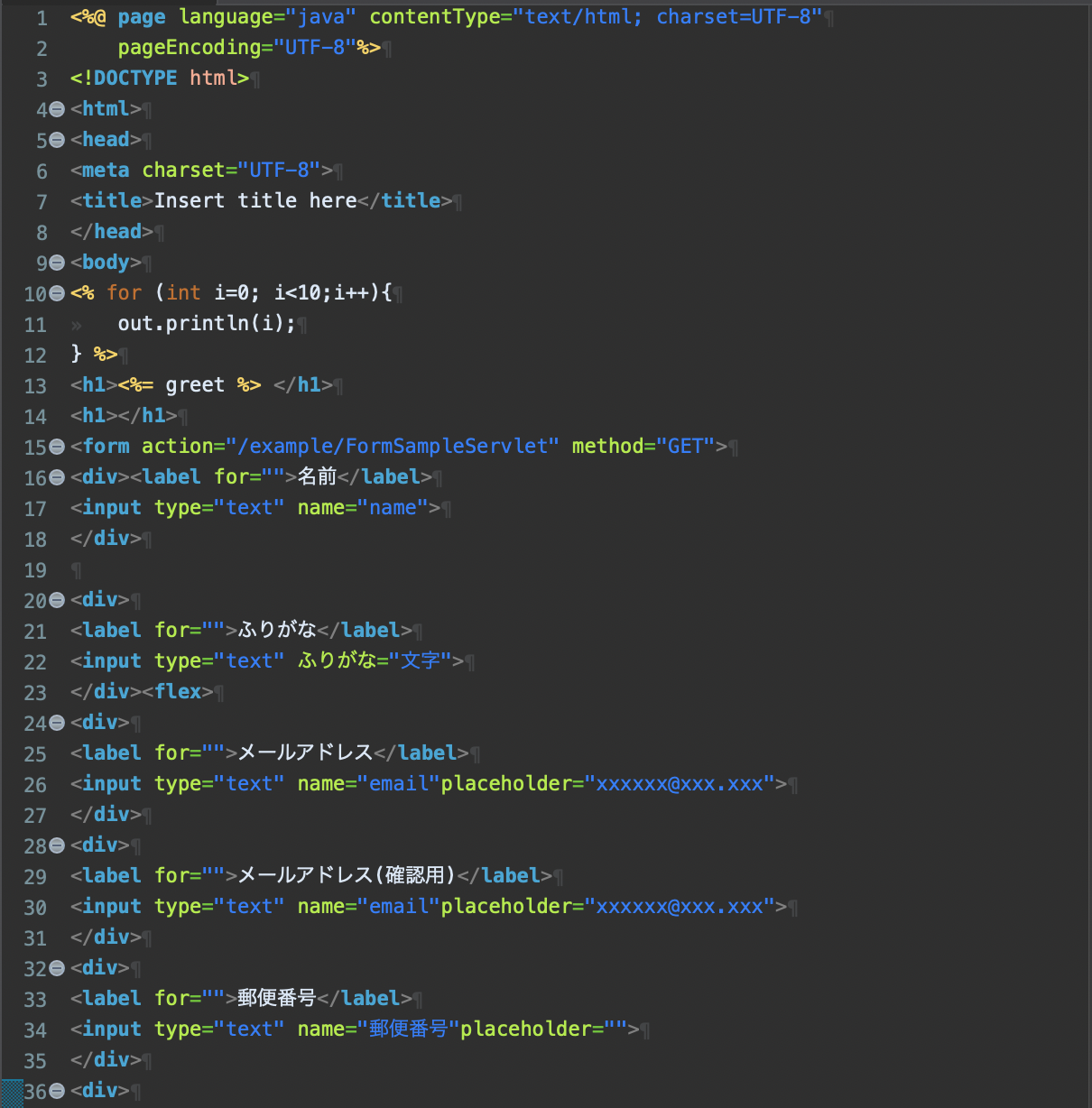1092x1108 pixels.
Task: Collapse the head section fold marker
Action: coord(57,140)
